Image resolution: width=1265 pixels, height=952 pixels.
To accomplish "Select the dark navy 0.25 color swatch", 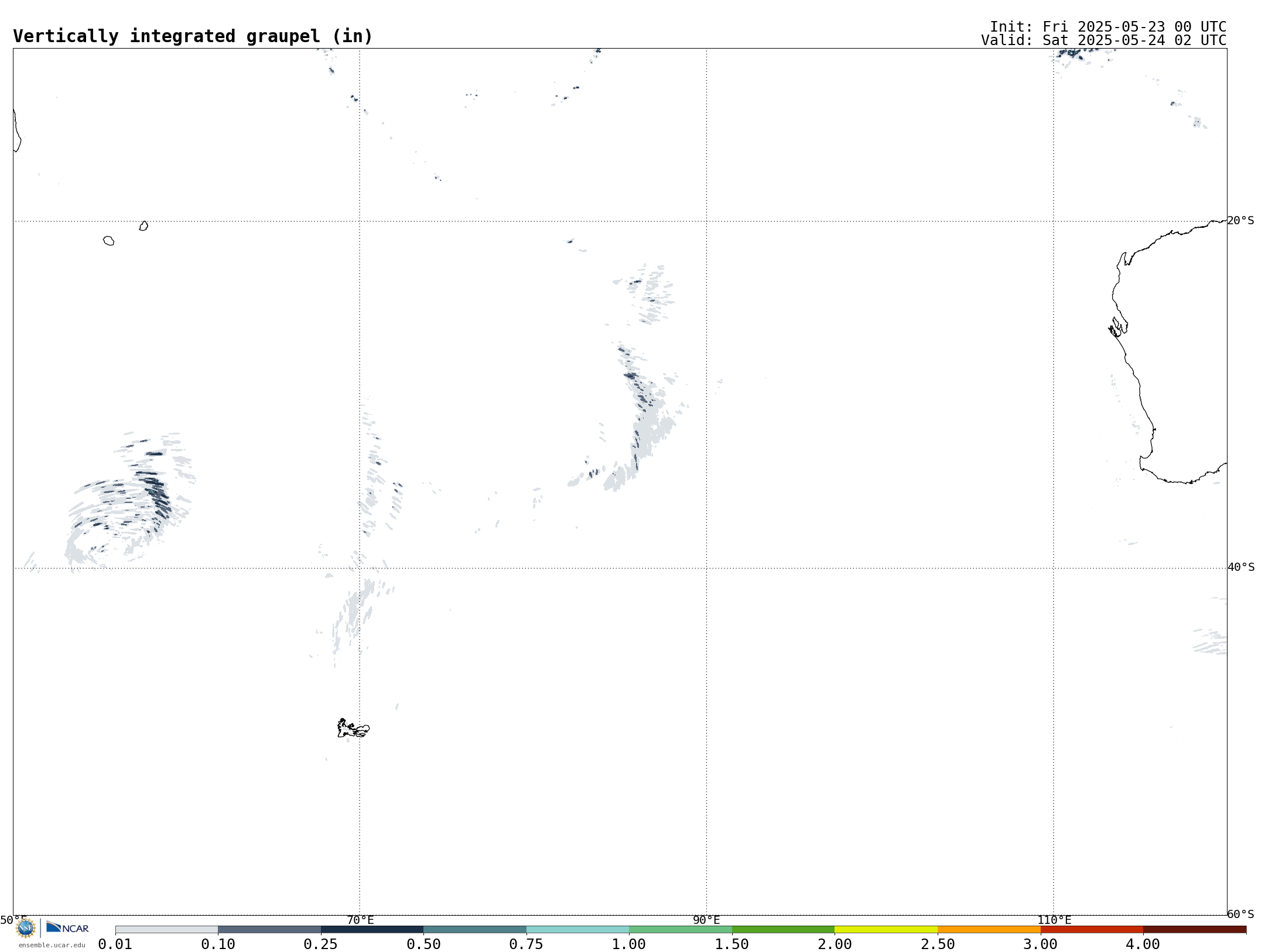I will 372,930.
